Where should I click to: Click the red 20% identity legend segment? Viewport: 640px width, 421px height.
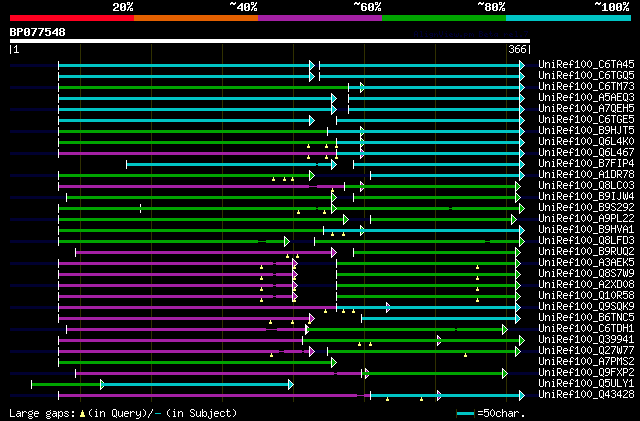[72, 18]
